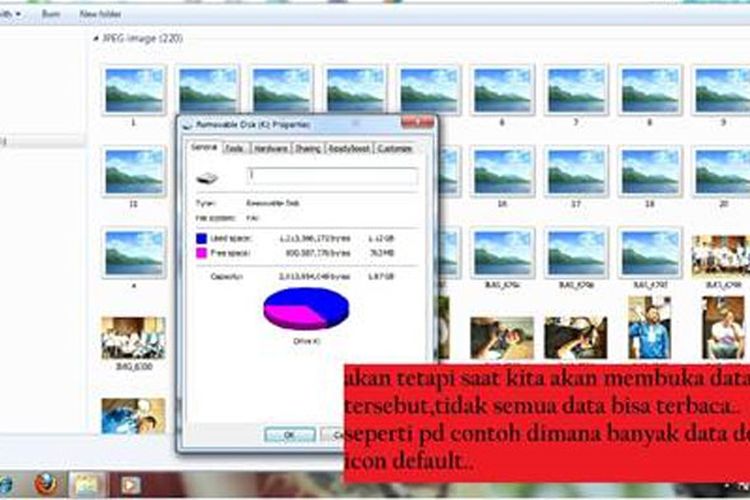The height and width of the screenshot is (500, 750).
Task: Click the image file named 17
Action: 575,172
